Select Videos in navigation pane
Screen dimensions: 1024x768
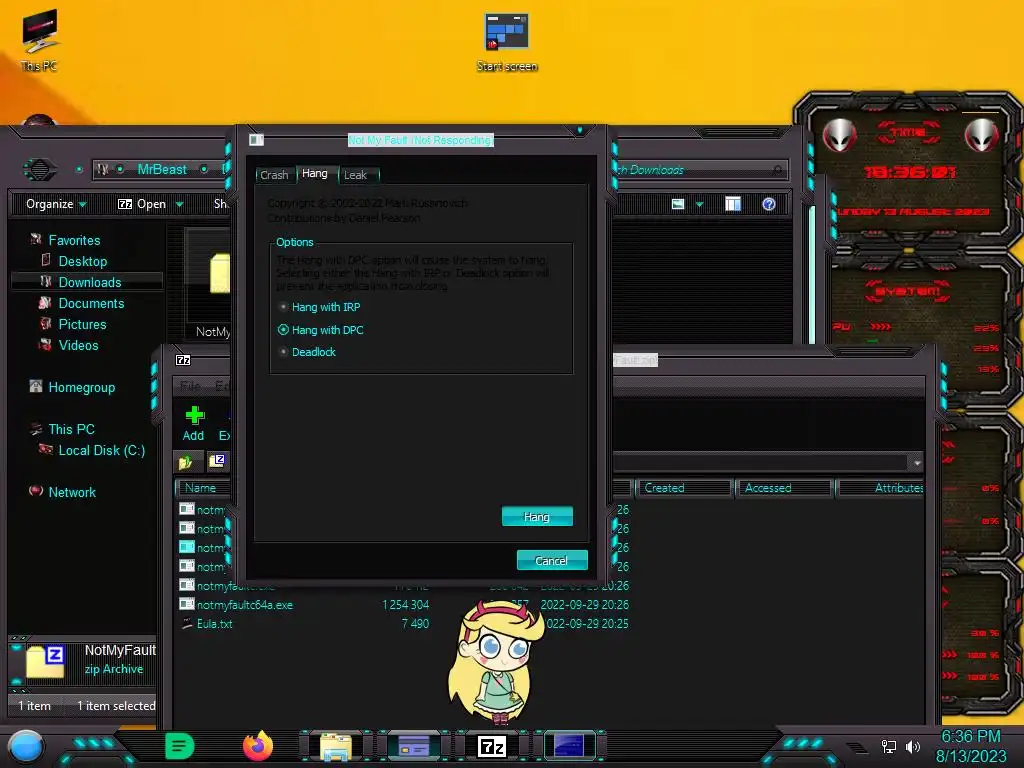click(x=78, y=345)
